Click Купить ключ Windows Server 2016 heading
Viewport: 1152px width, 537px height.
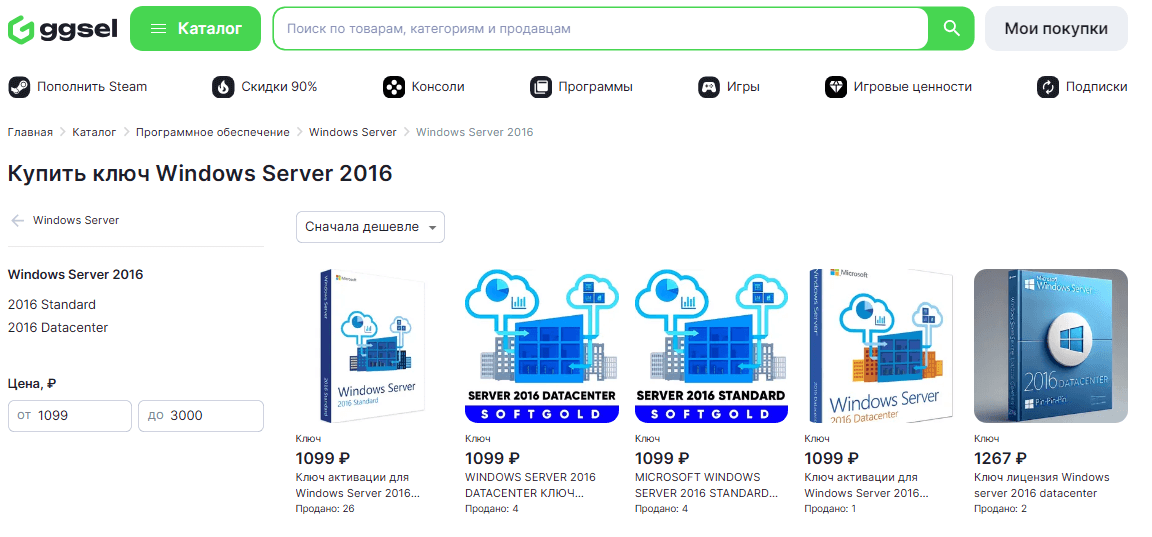coord(200,174)
